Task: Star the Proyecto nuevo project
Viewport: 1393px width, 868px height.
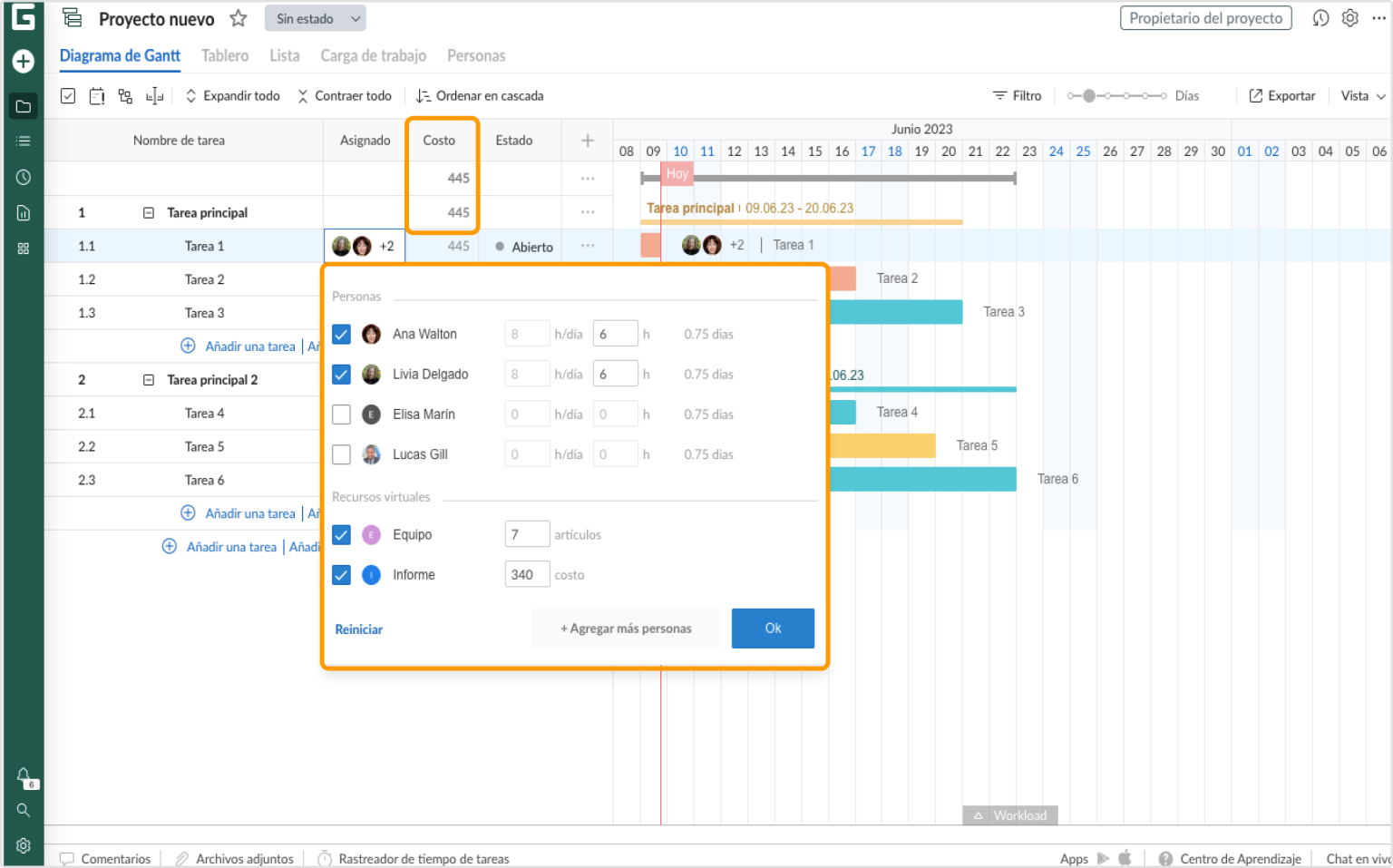Action: click(239, 18)
